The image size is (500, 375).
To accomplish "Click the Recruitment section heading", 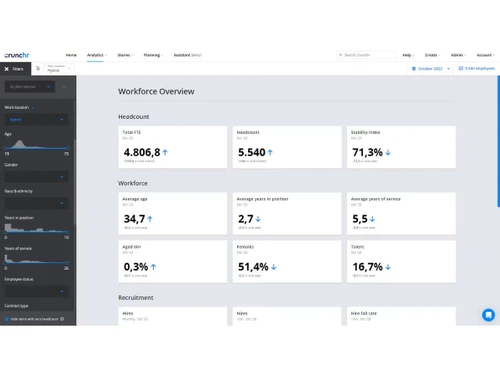I will [x=136, y=298].
